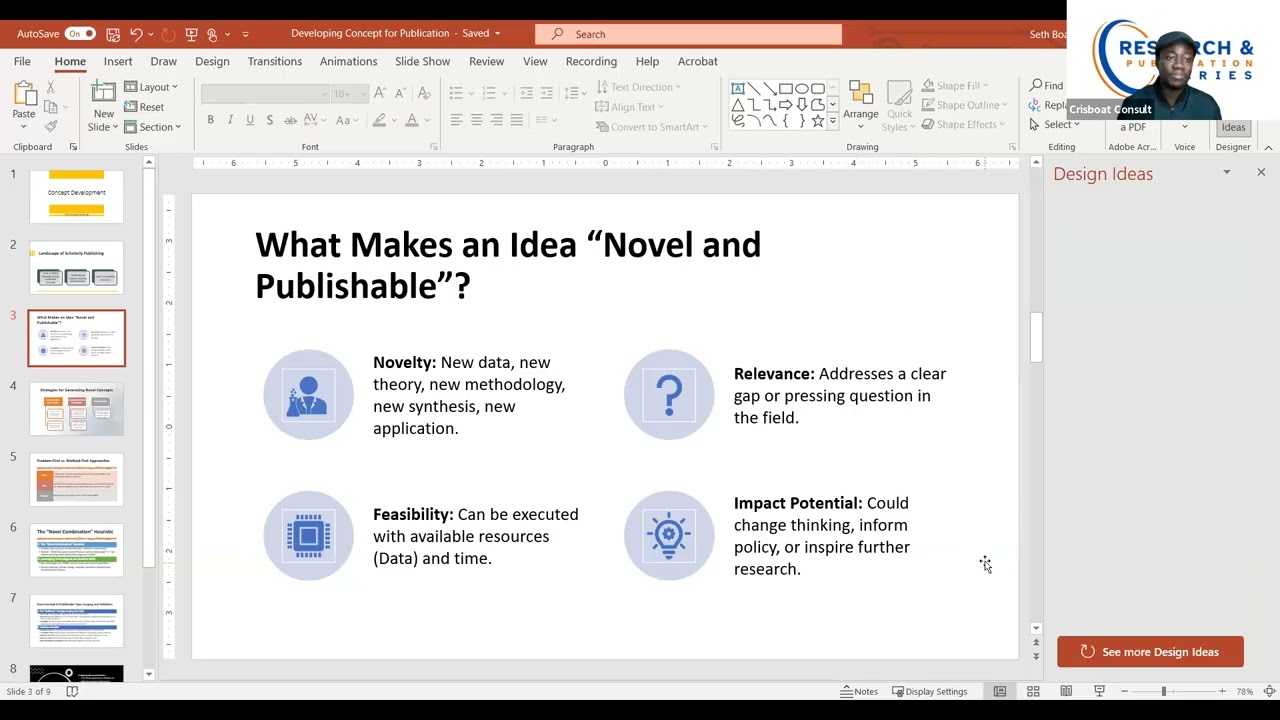Click the Cut scissors icon
Image resolution: width=1280 pixels, height=720 pixels.
50,88
